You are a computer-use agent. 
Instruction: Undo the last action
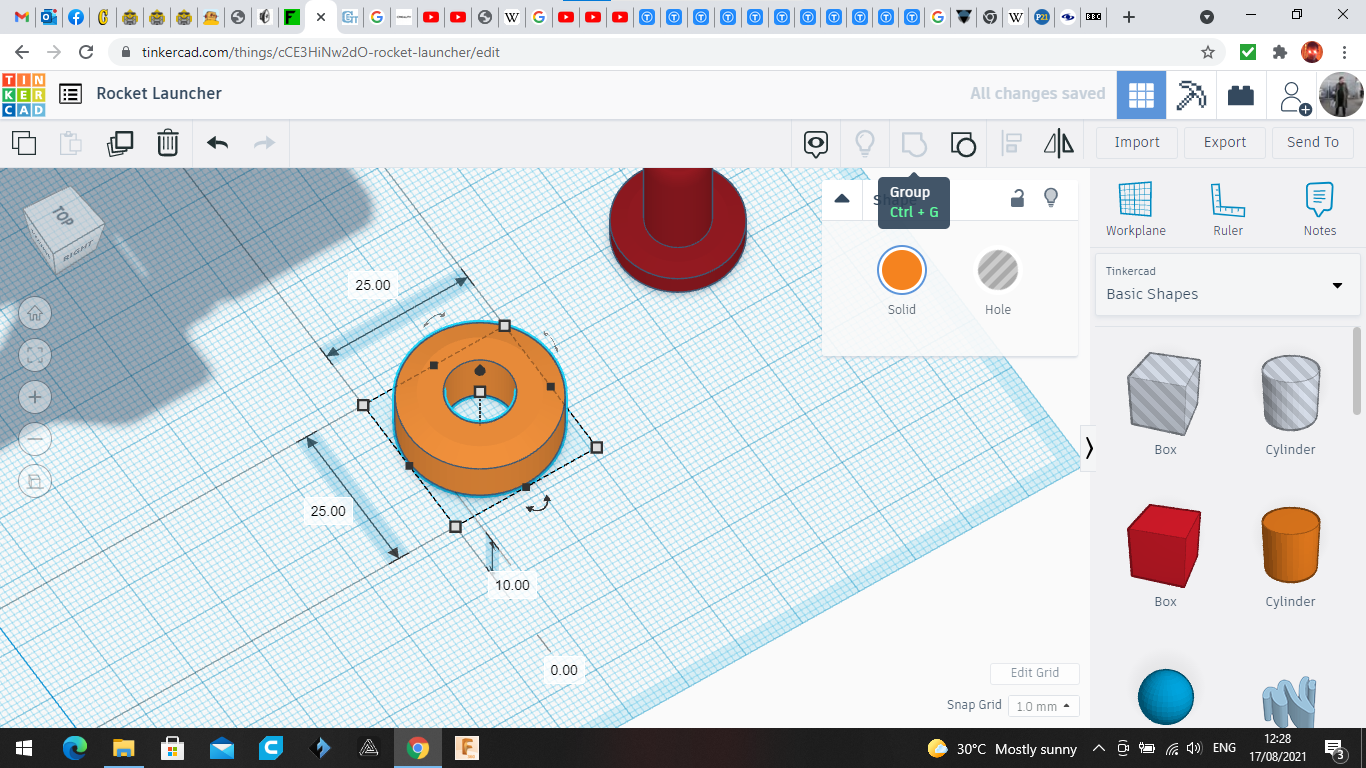pos(217,143)
